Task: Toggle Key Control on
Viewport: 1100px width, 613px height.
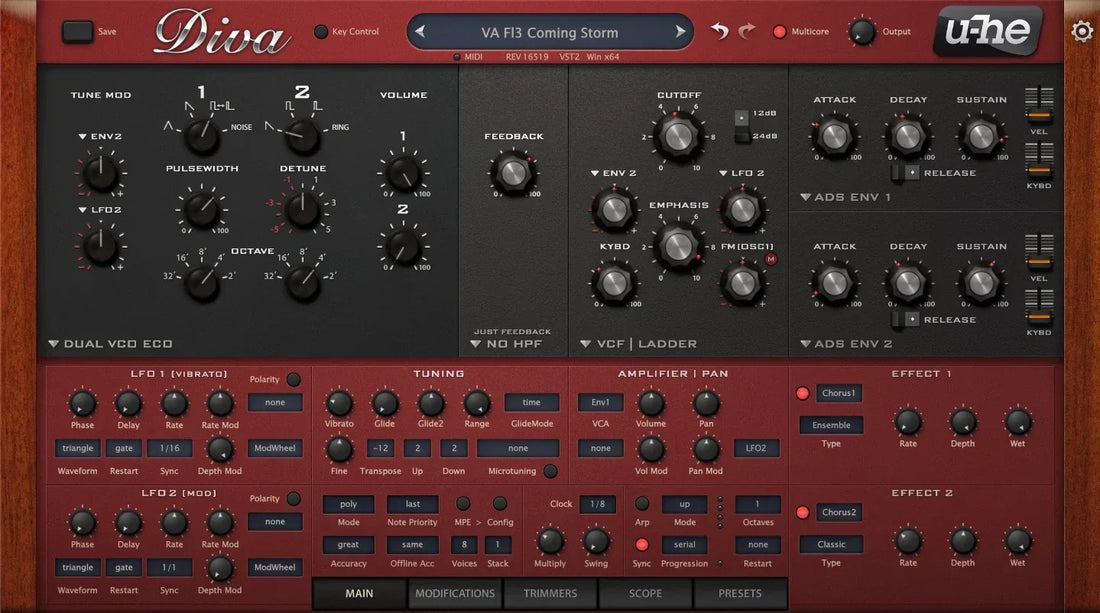Action: click(320, 31)
